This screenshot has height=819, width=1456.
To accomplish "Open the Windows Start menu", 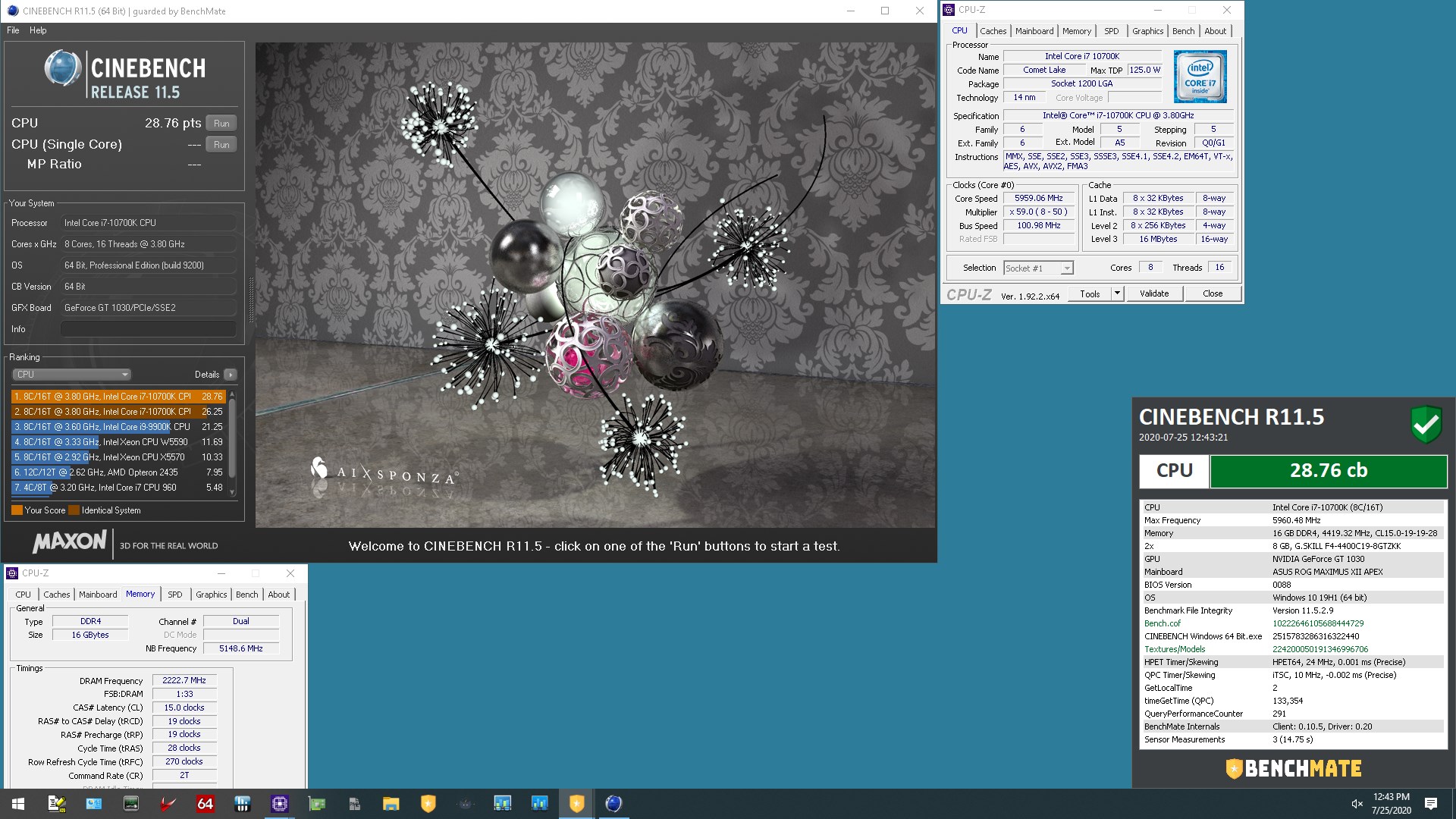I will (18, 804).
